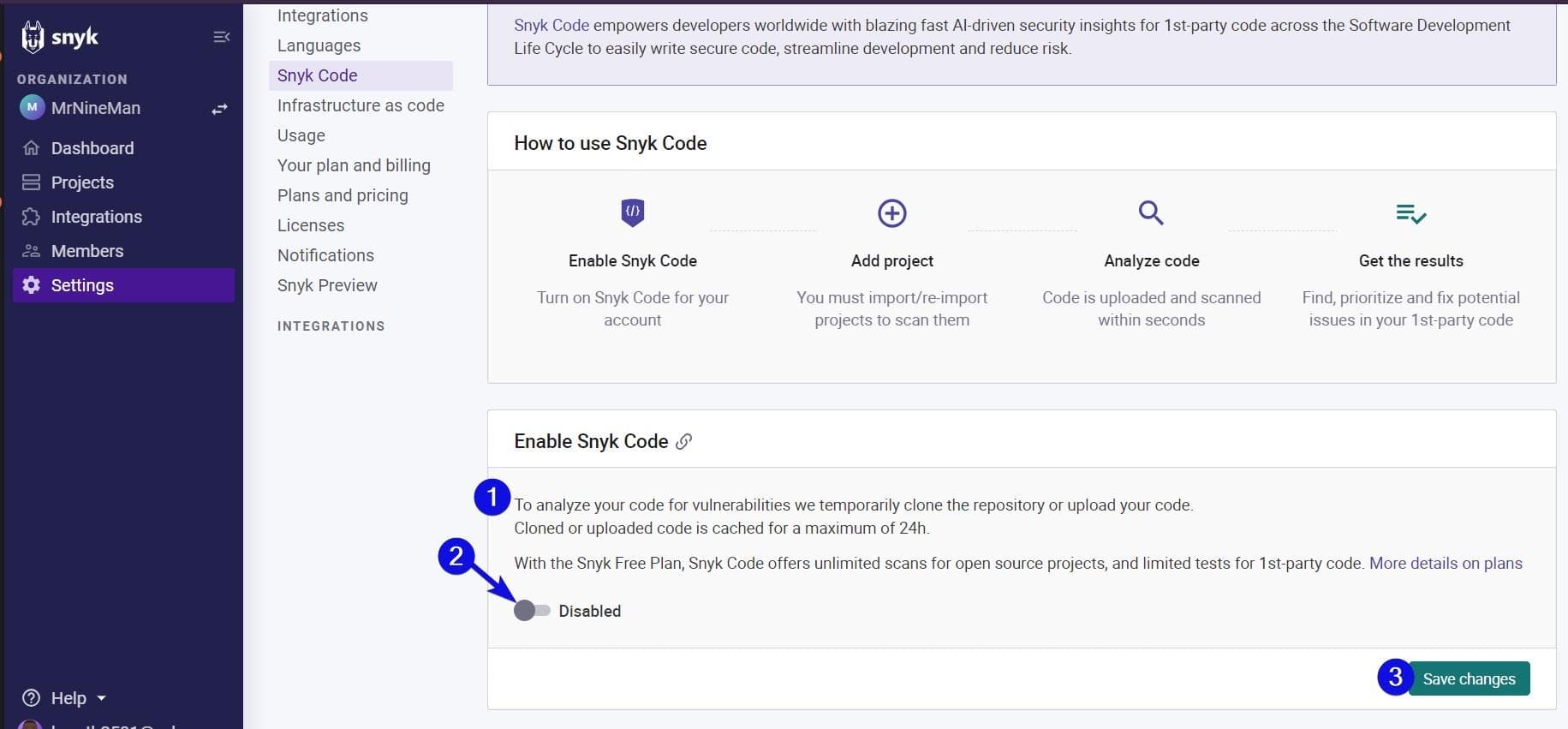This screenshot has width=1568, height=729.
Task: Click the ORGANIZATION label in the sidebar
Action: (x=72, y=79)
